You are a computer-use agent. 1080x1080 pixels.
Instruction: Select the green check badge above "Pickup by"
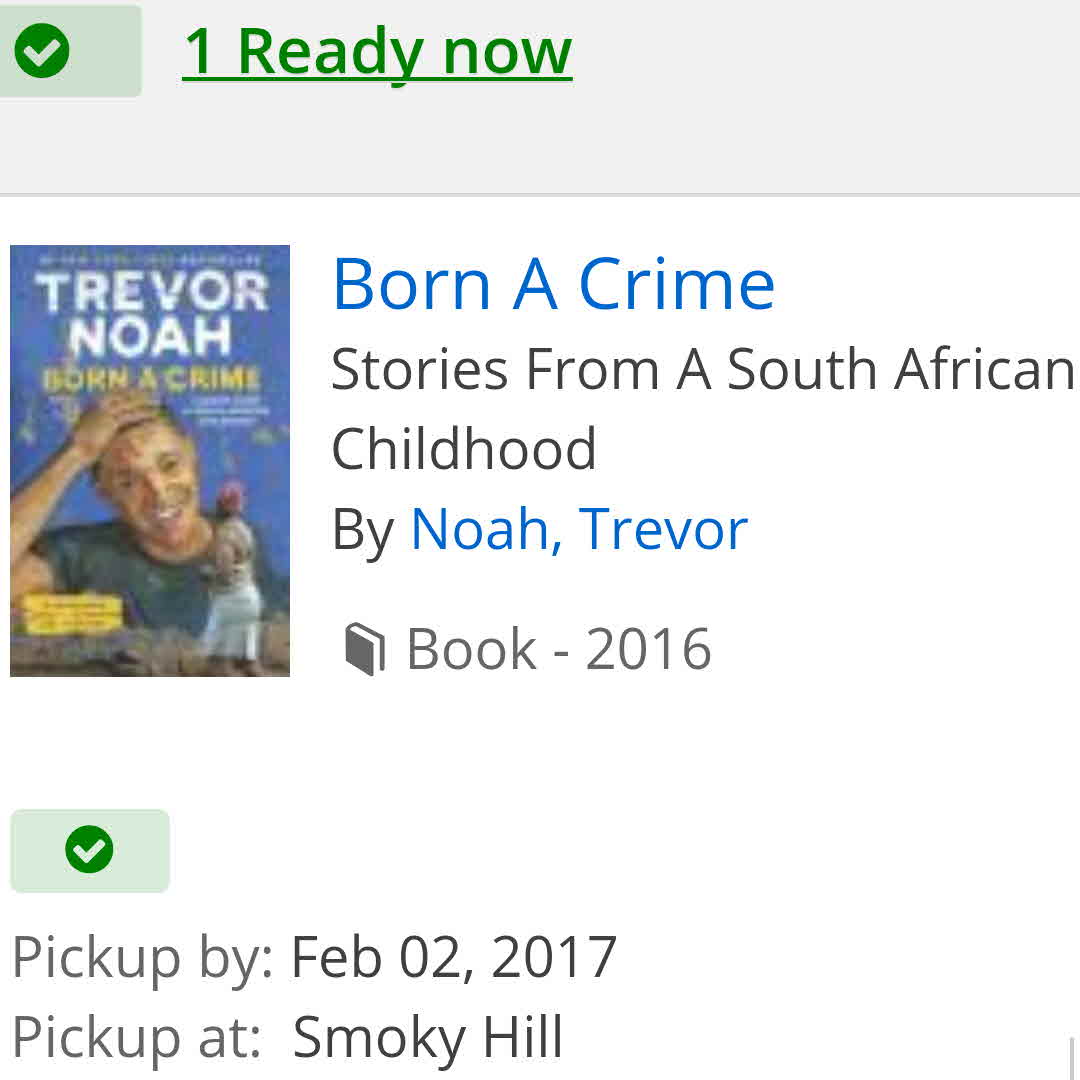coord(90,850)
